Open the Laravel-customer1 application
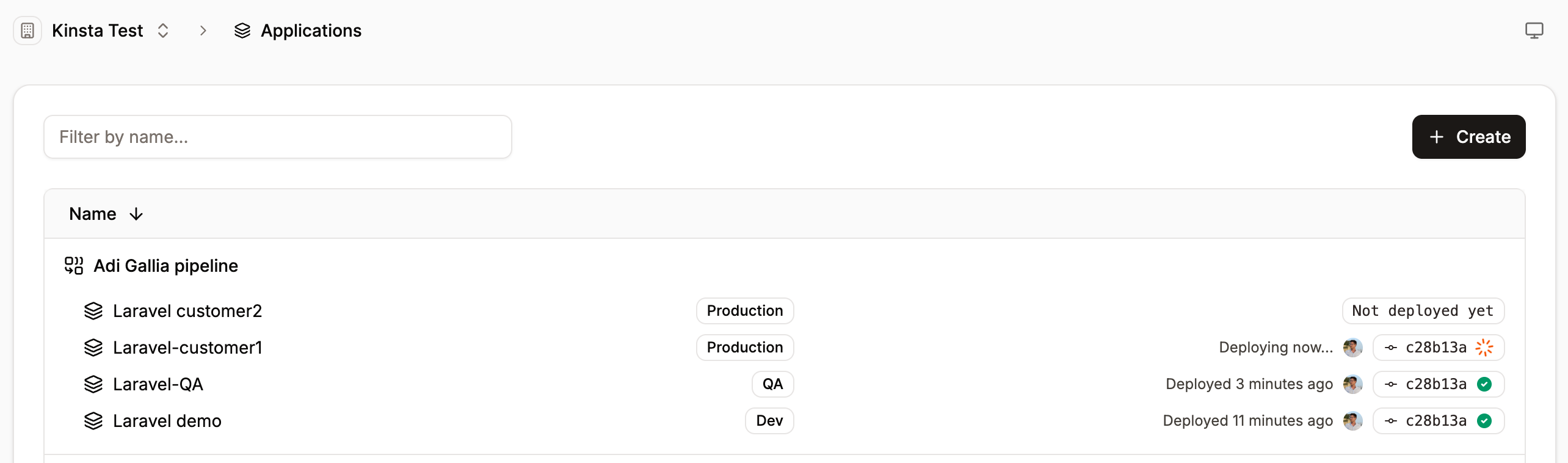1568x463 pixels. (x=188, y=348)
